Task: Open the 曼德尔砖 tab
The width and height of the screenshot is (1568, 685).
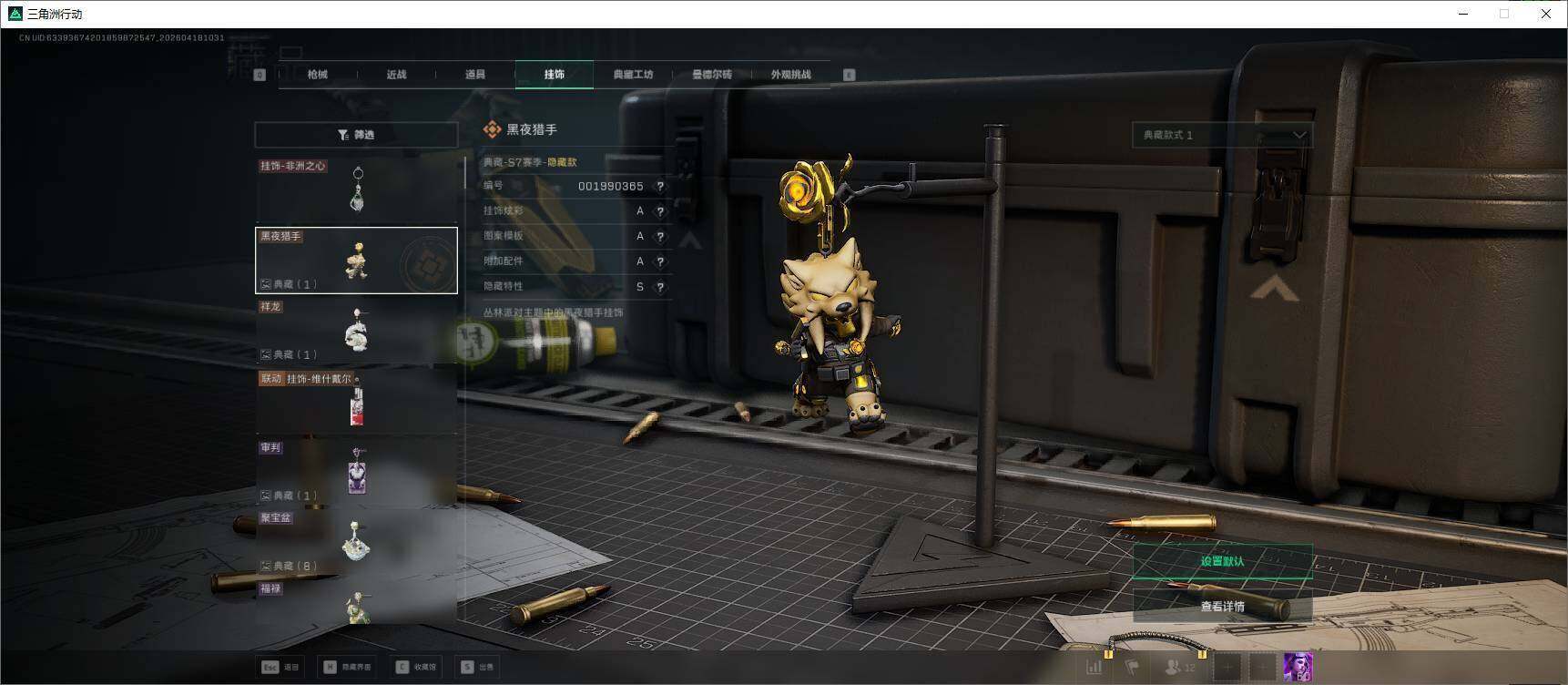Action: pyautogui.click(x=712, y=75)
